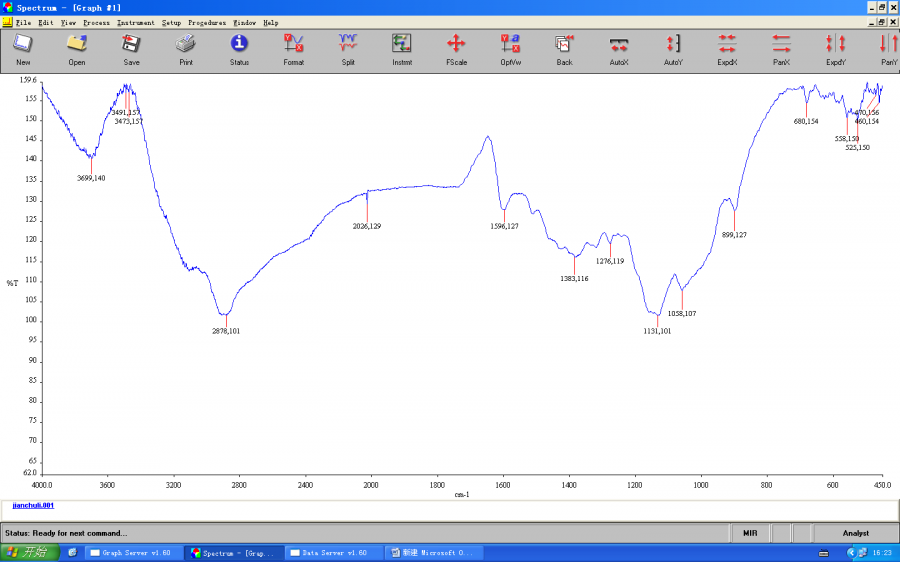
Task: Click the application icon in menu bar
Action: coord(7,22)
